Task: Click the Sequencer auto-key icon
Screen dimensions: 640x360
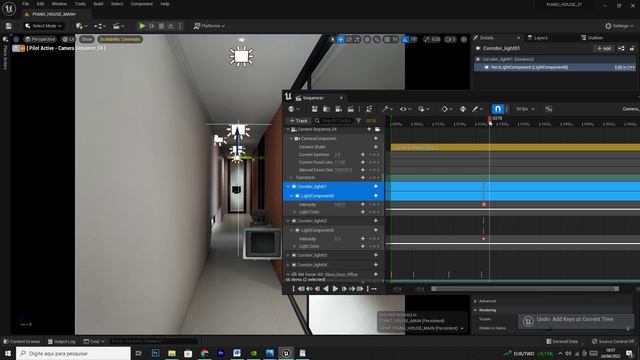Action: (463, 109)
